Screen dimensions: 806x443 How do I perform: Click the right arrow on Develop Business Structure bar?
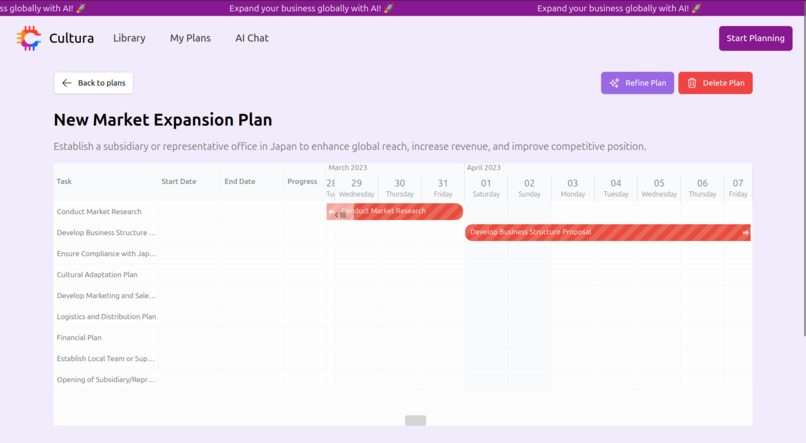point(745,232)
